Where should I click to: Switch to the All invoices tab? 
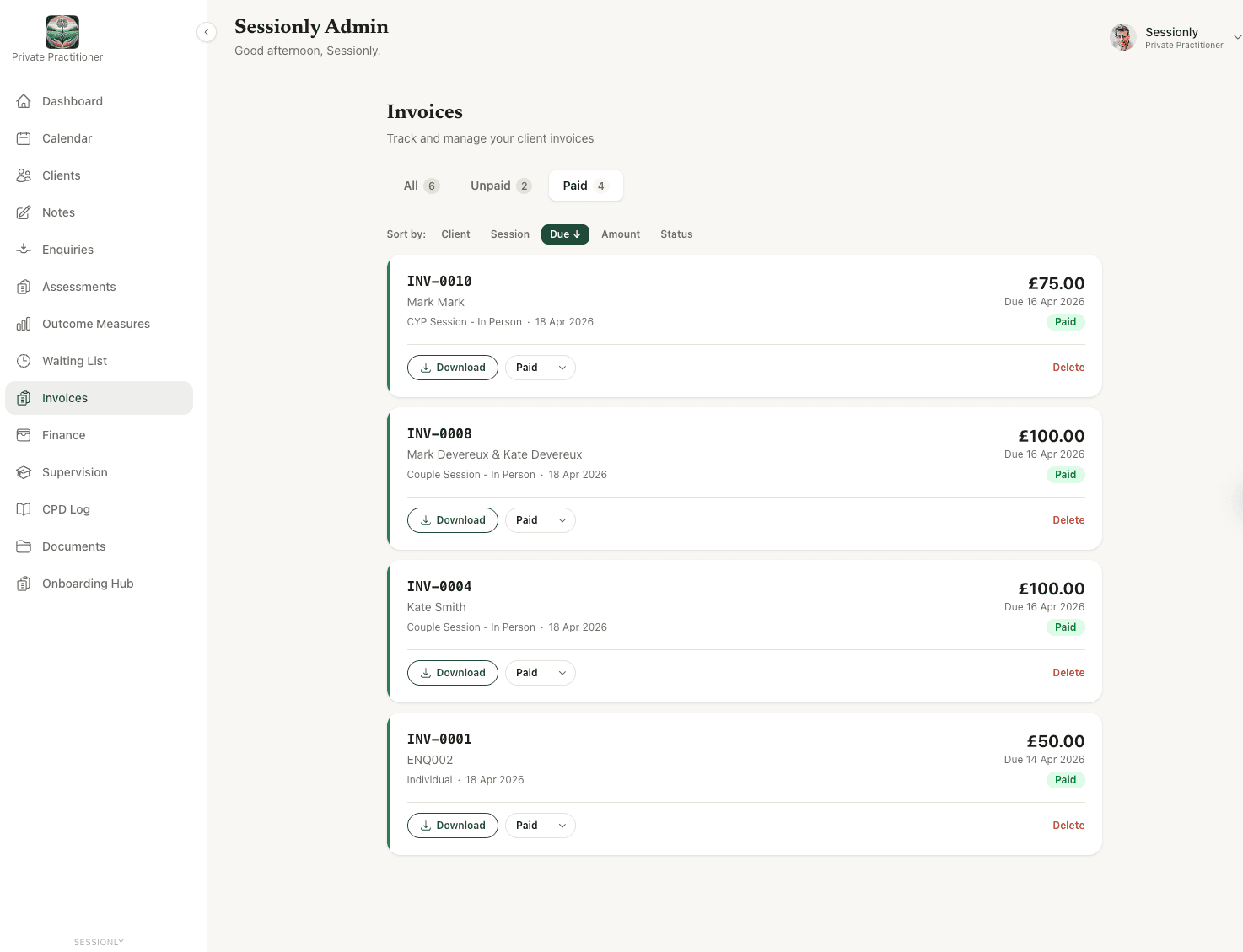coord(421,186)
